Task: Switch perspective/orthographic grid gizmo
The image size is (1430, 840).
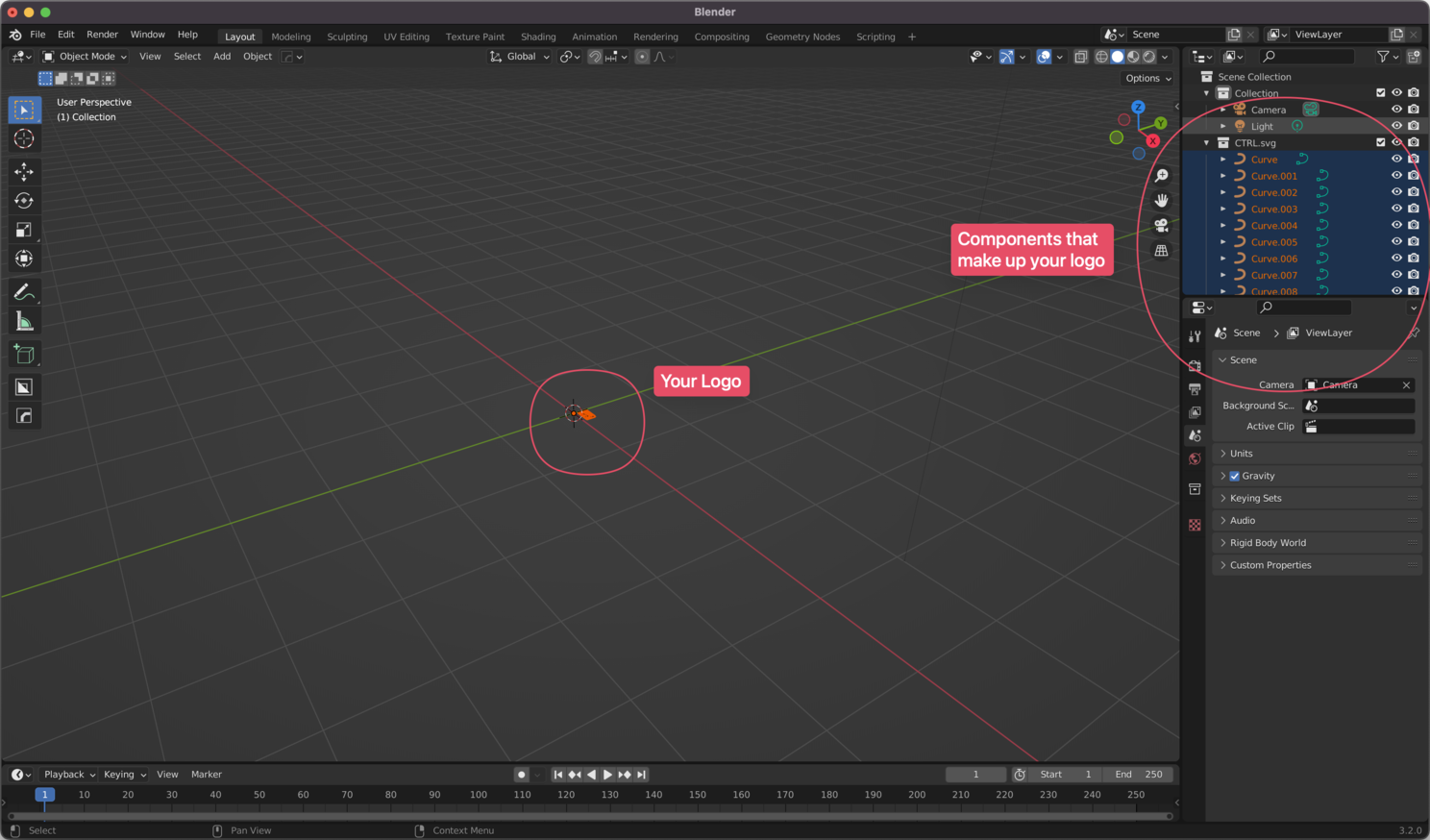Action: point(1161,250)
